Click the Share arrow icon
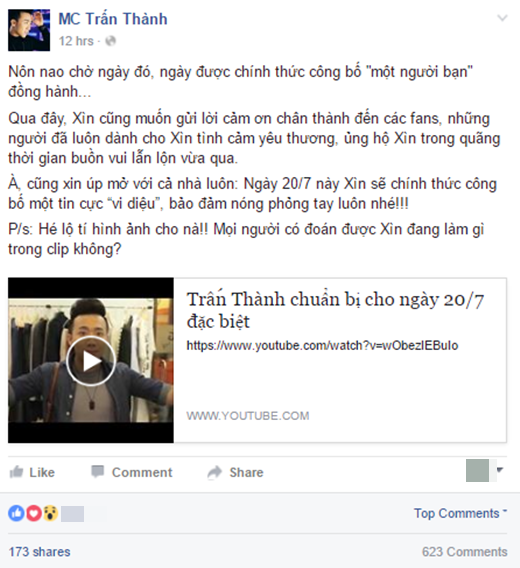The width and height of the screenshot is (520, 568). 215,472
